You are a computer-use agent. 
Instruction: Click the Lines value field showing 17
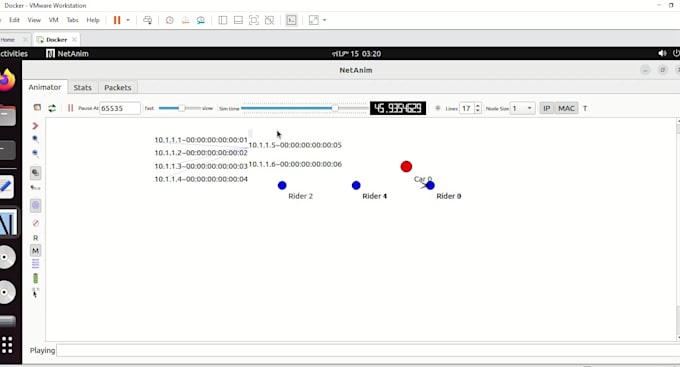pyautogui.click(x=467, y=108)
